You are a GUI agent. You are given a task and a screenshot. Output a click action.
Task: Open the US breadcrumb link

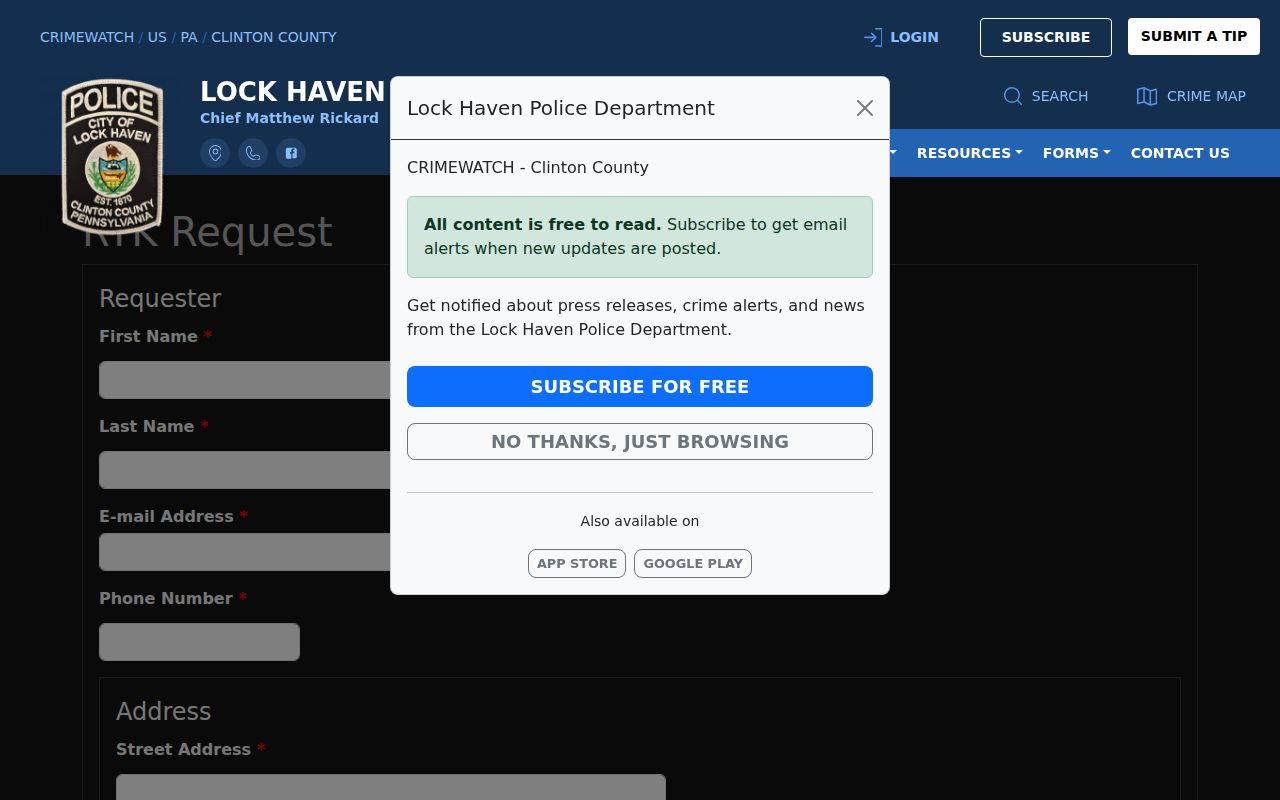[x=157, y=37]
